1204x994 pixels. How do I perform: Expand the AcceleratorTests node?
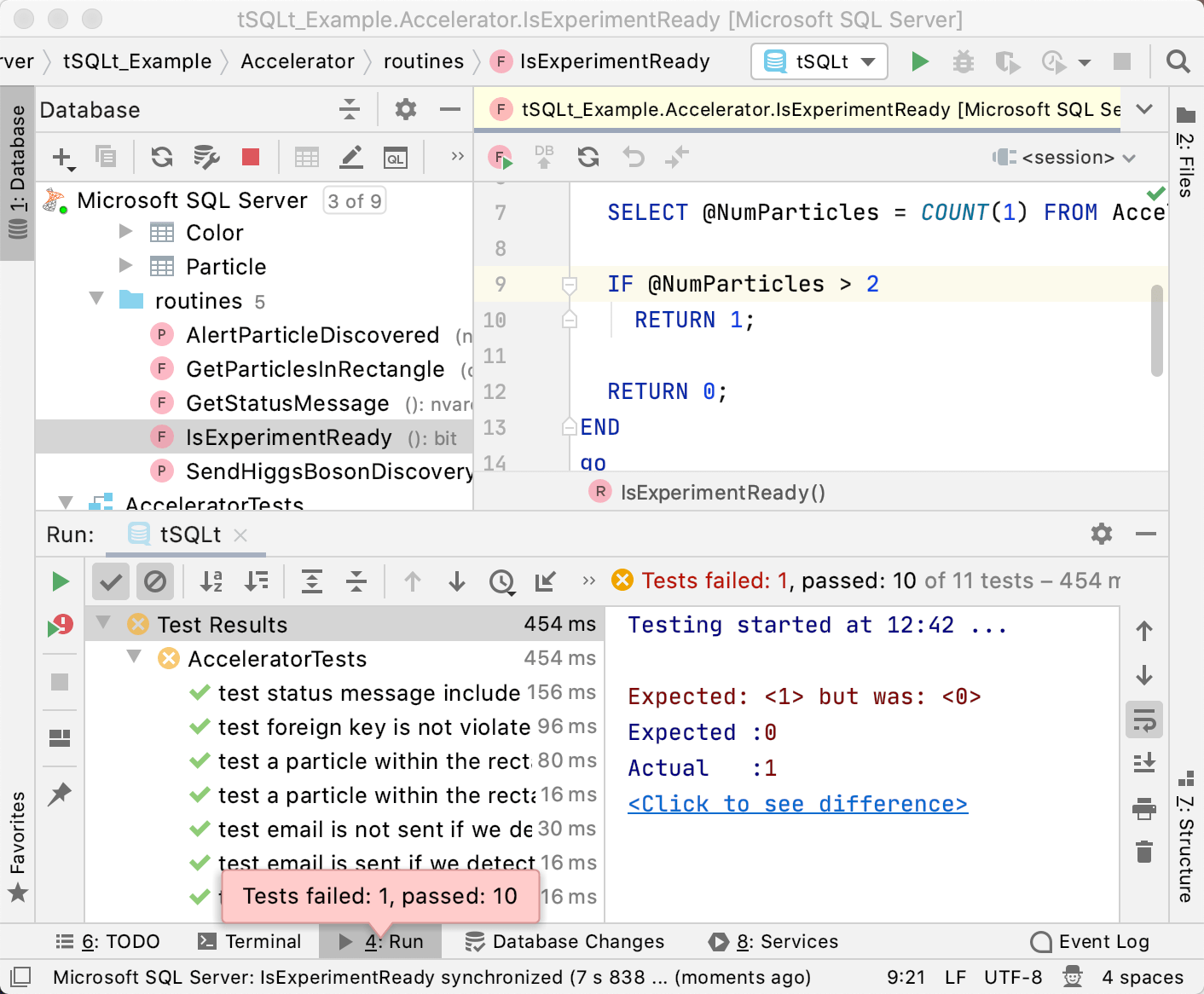[x=66, y=503]
